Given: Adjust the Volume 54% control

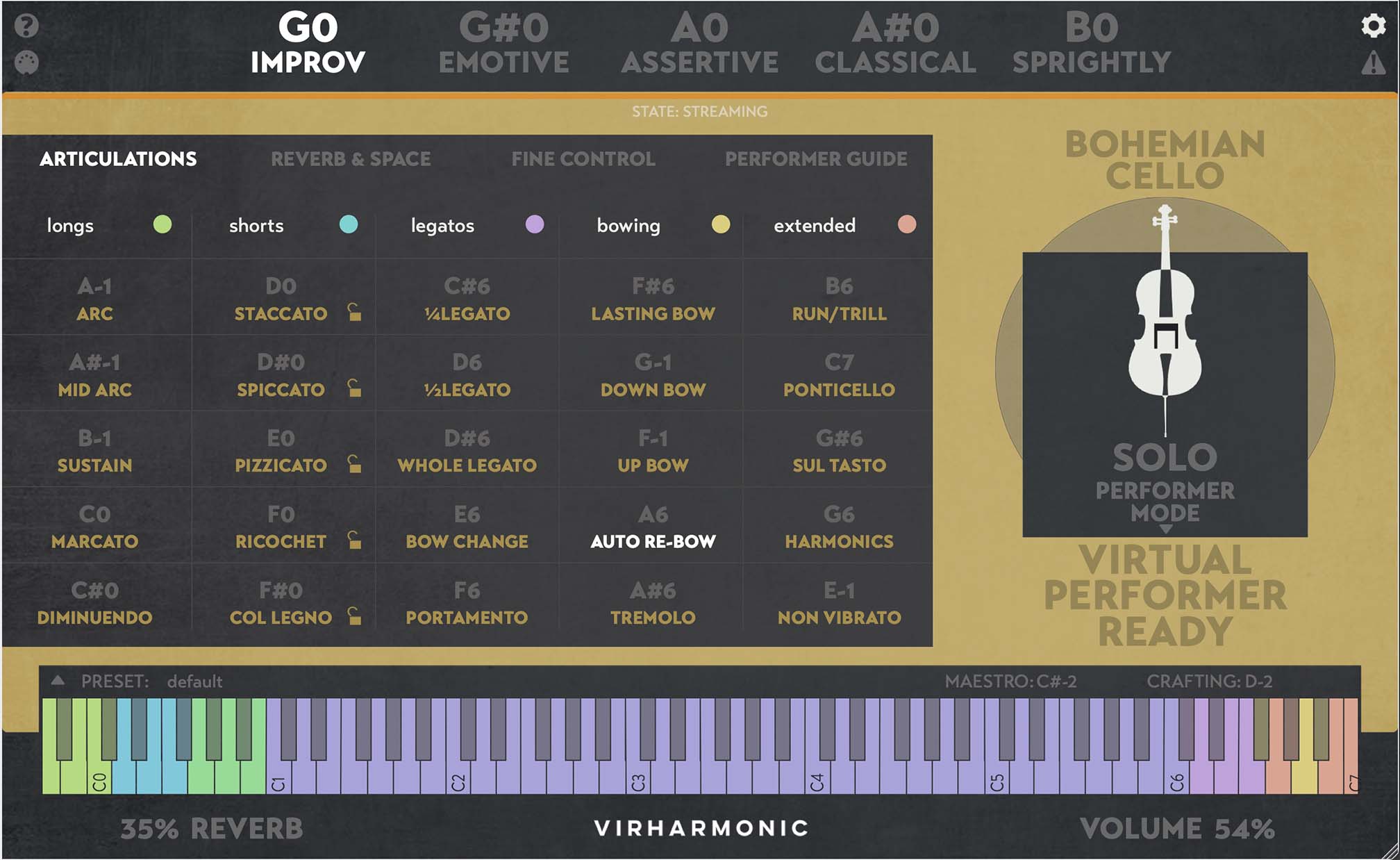Looking at the screenshot, I should [1176, 828].
